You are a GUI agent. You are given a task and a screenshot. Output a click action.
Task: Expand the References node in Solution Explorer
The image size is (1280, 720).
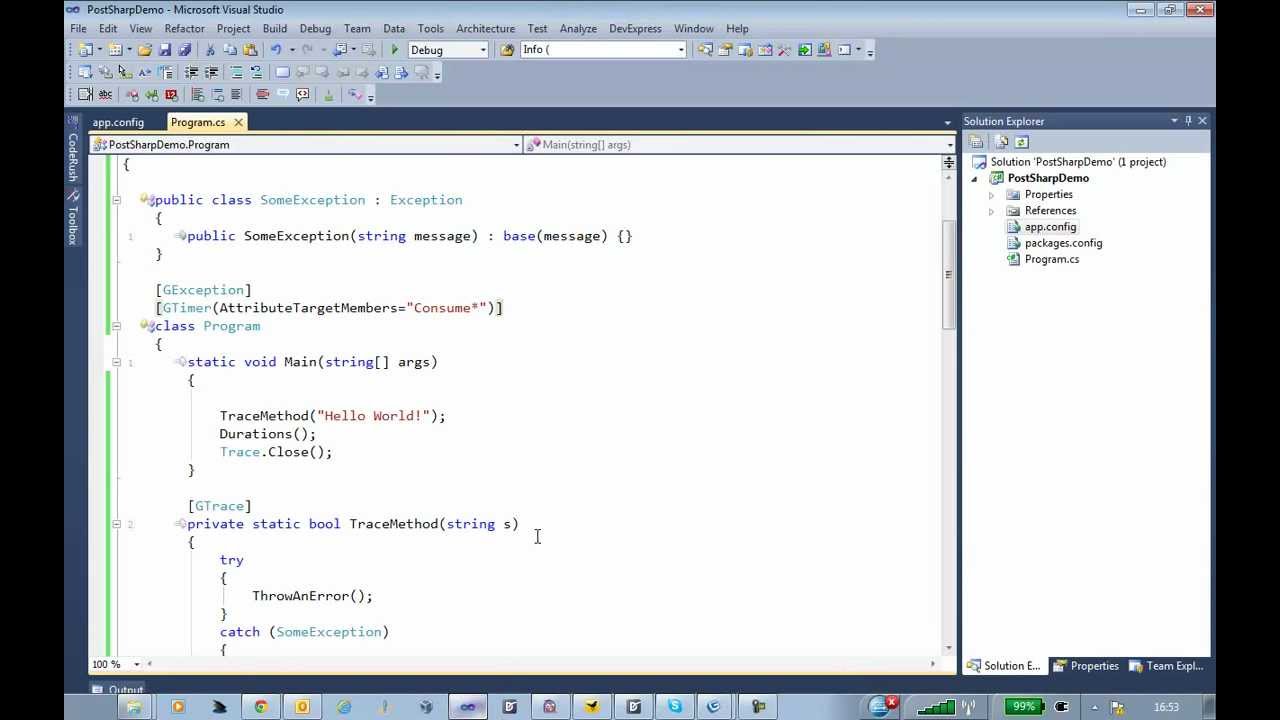[x=992, y=211]
